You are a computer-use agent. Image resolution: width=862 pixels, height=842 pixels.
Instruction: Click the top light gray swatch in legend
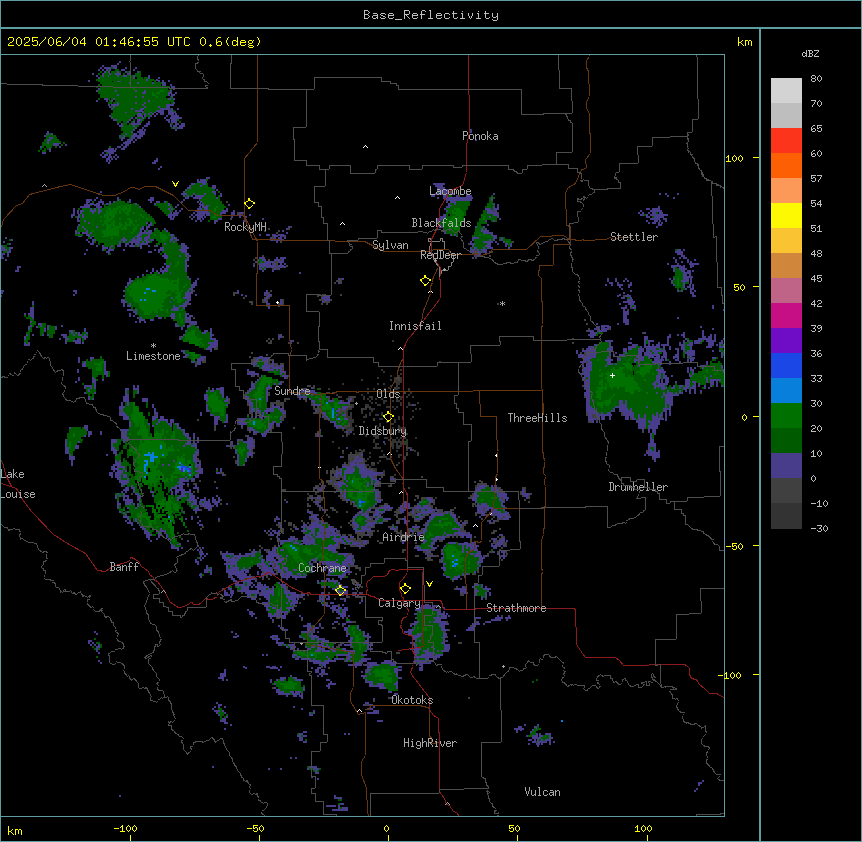(x=786, y=91)
